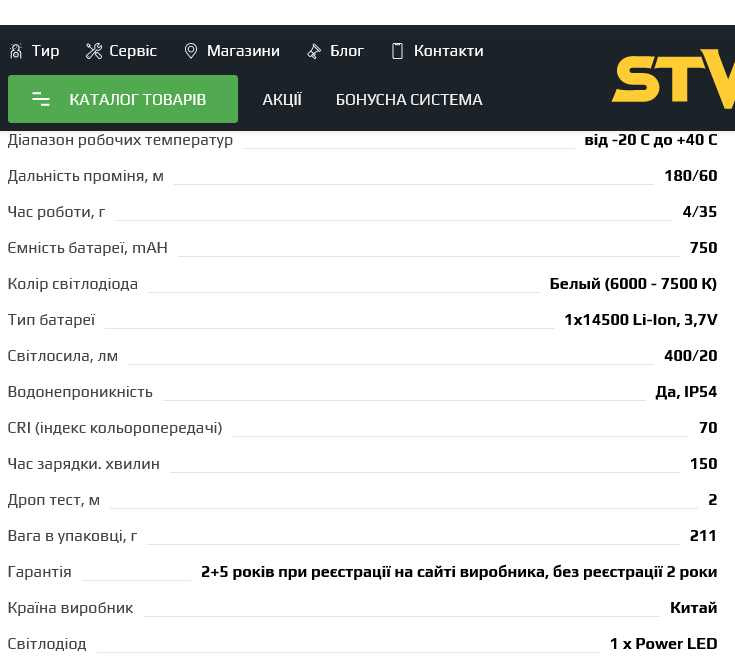Open the Контакти text link
735x665 pixels.
coord(448,51)
